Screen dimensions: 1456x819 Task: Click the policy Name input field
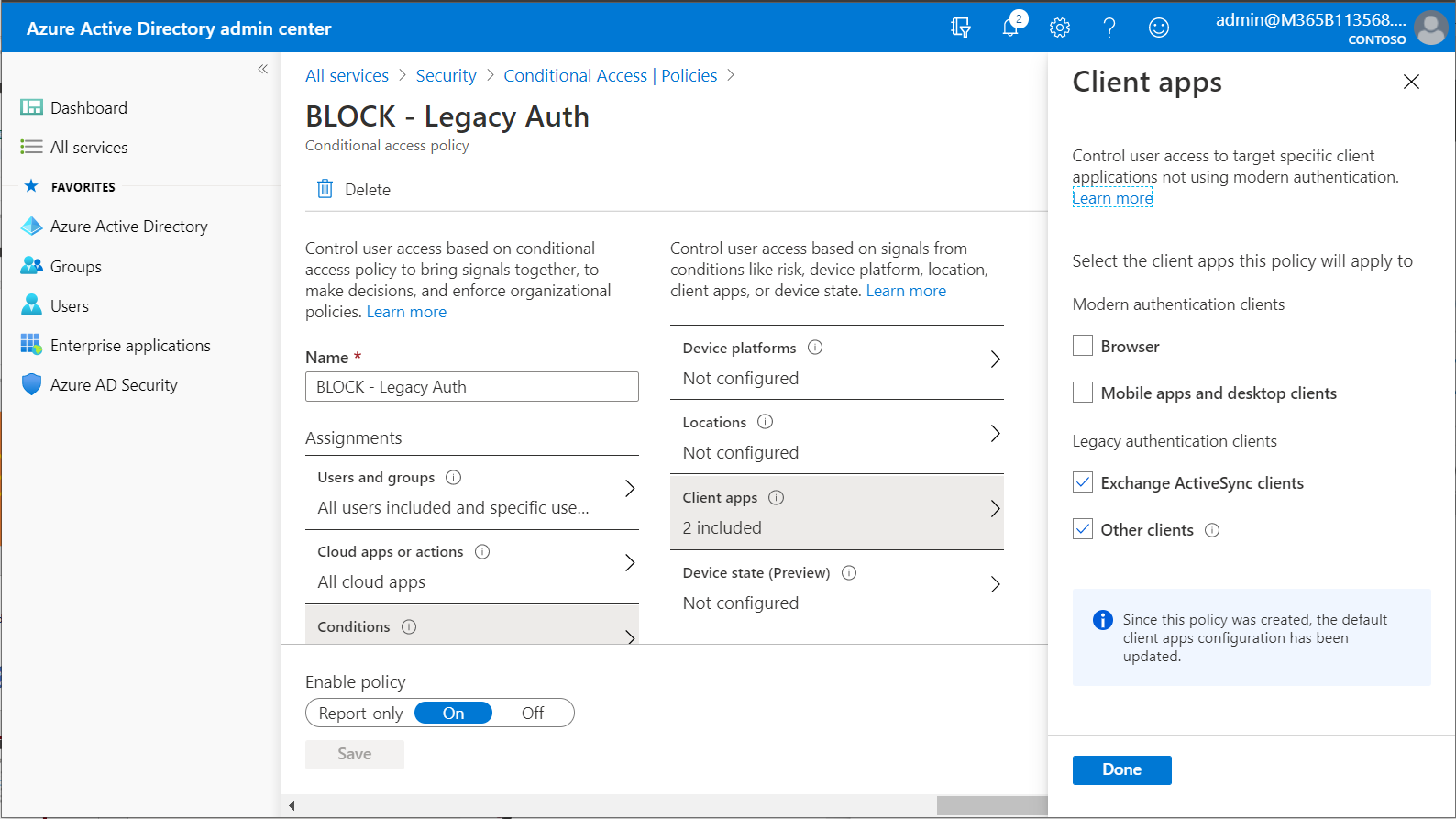click(472, 386)
